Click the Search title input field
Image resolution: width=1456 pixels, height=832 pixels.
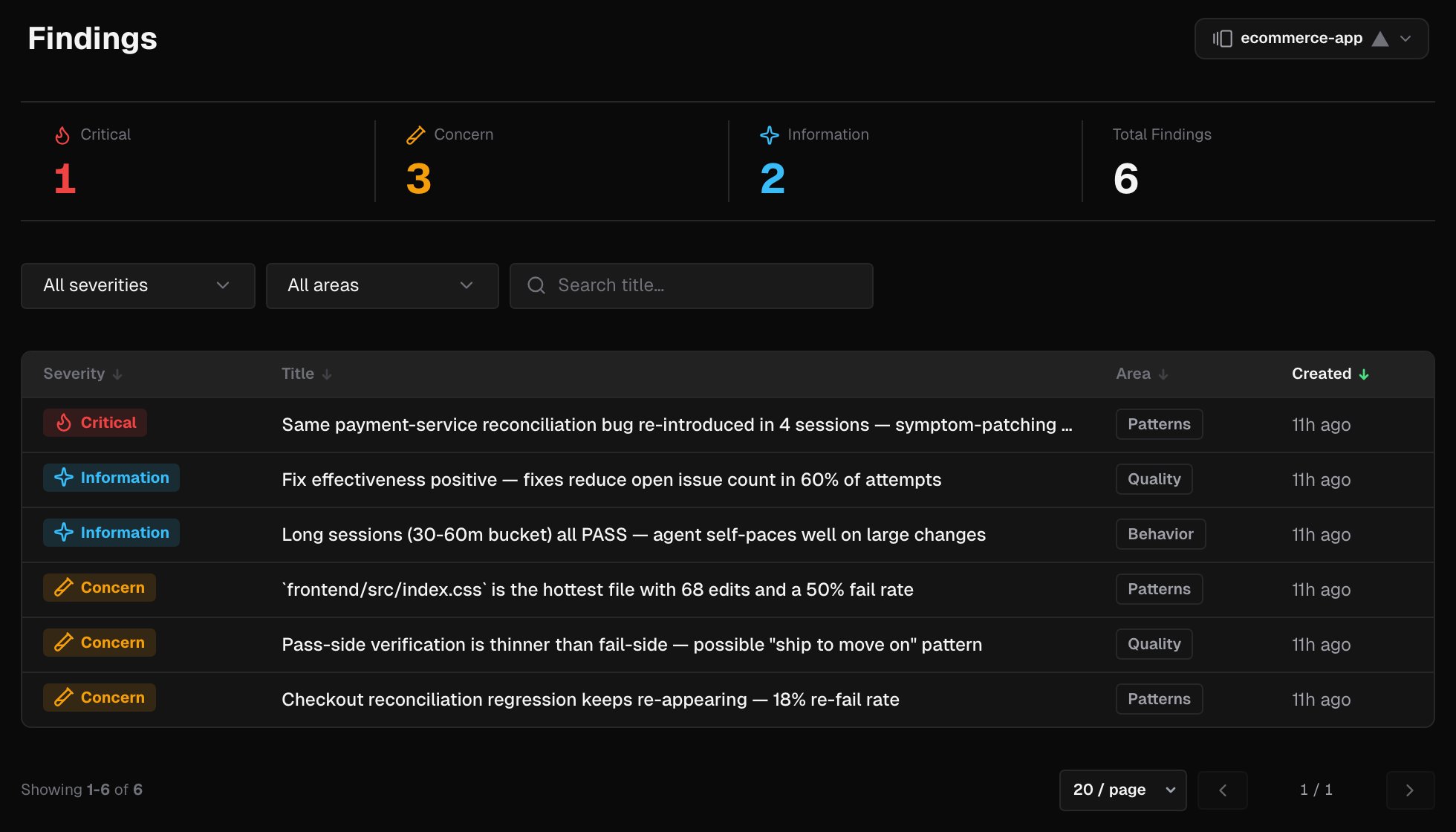click(692, 286)
